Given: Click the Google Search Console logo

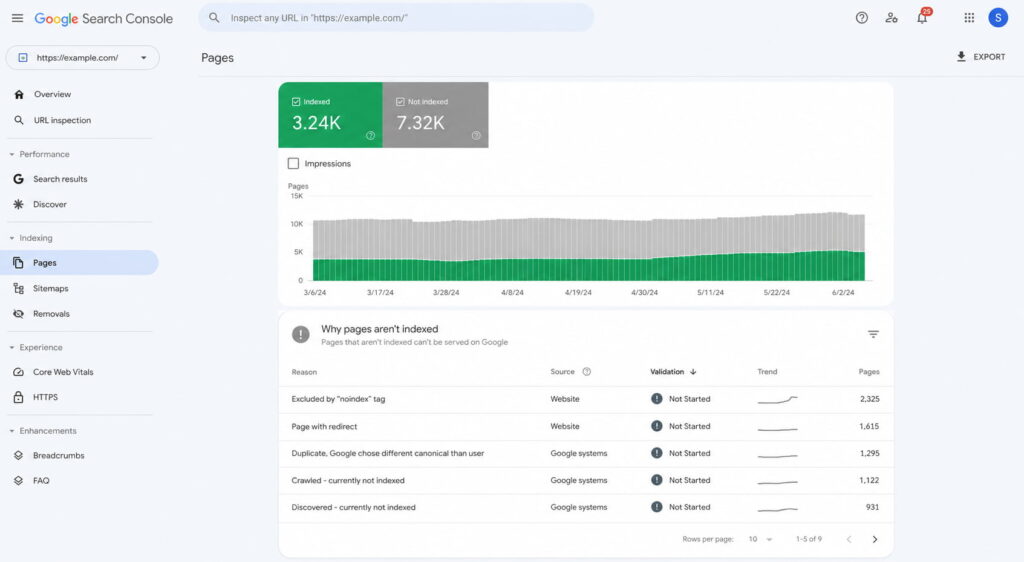Looking at the screenshot, I should (103, 19).
